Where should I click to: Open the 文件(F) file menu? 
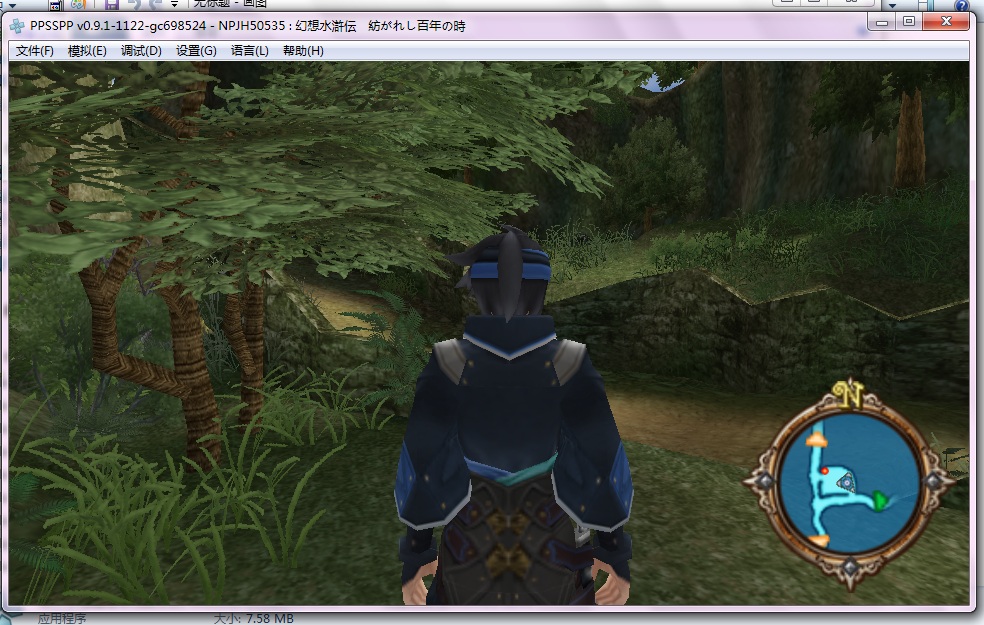(x=34, y=51)
